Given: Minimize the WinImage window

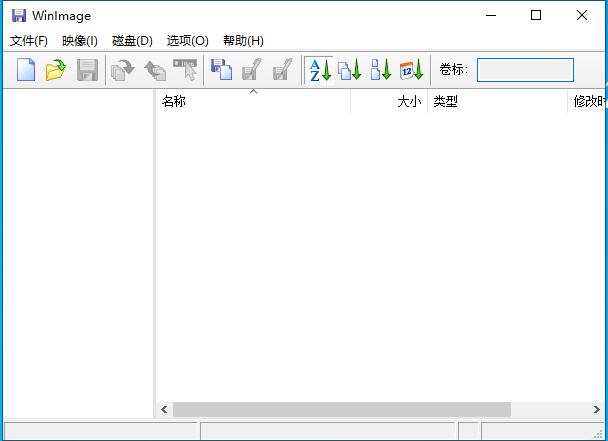Looking at the screenshot, I should pos(491,16).
